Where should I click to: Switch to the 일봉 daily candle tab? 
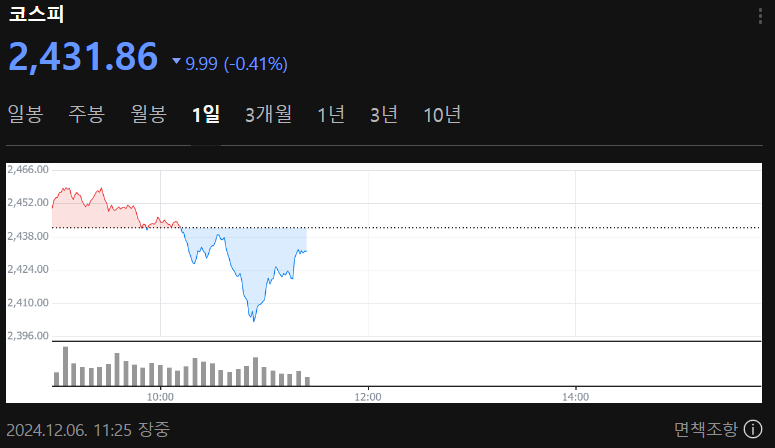(x=25, y=115)
